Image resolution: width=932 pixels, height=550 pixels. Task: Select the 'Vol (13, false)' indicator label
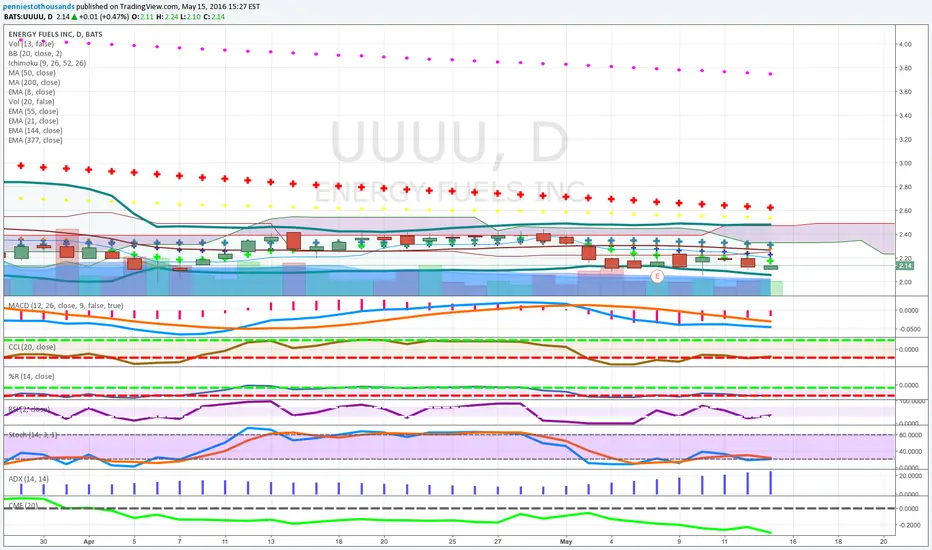[x=31, y=44]
